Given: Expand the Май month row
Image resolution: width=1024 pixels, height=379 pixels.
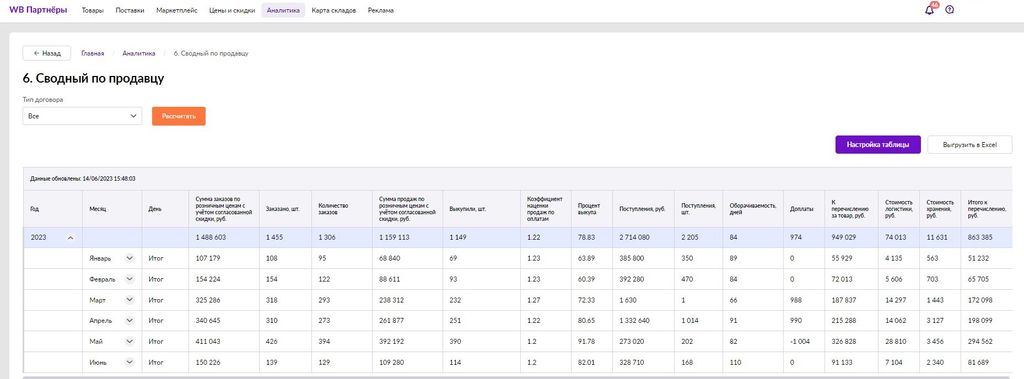Looking at the screenshot, I should [129, 341].
